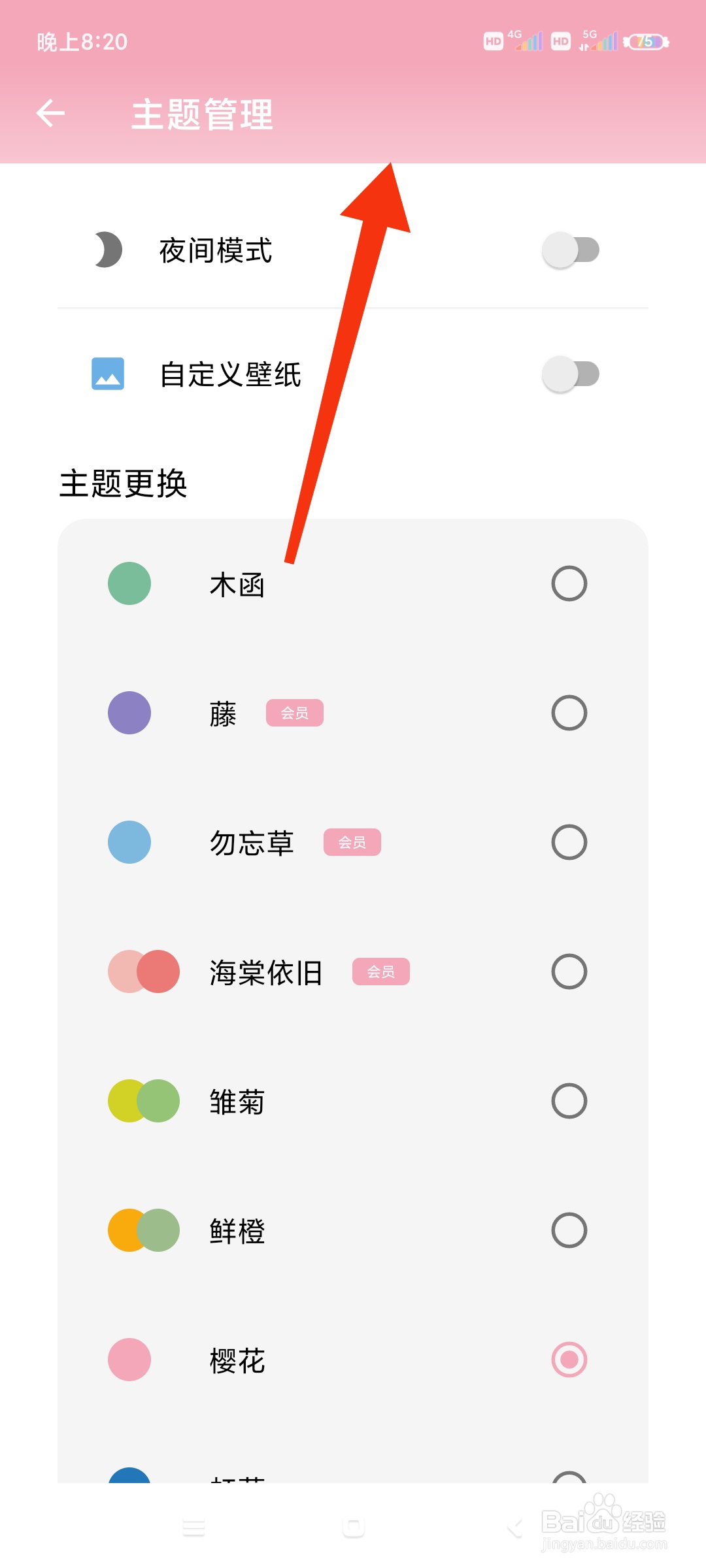Tap the 樱花 theme label
The width and height of the screenshot is (706, 1568).
(237, 1360)
